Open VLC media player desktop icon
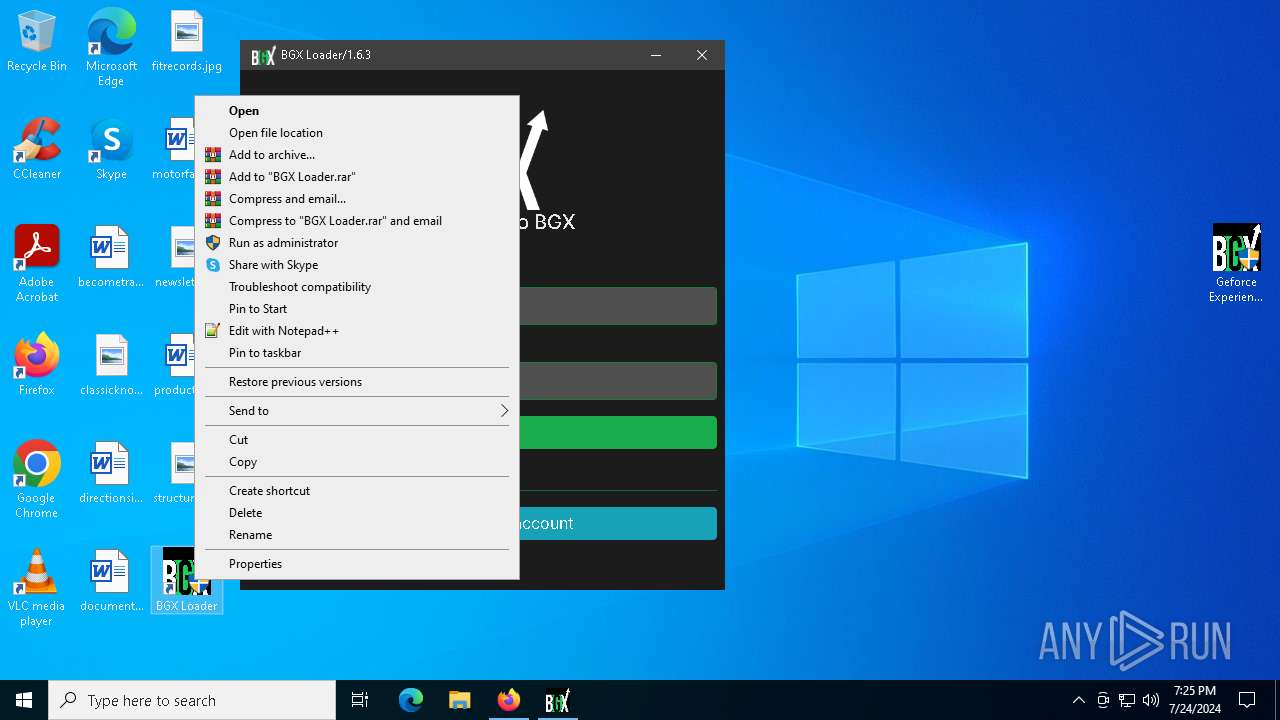The width and height of the screenshot is (1280, 720). [x=37, y=588]
